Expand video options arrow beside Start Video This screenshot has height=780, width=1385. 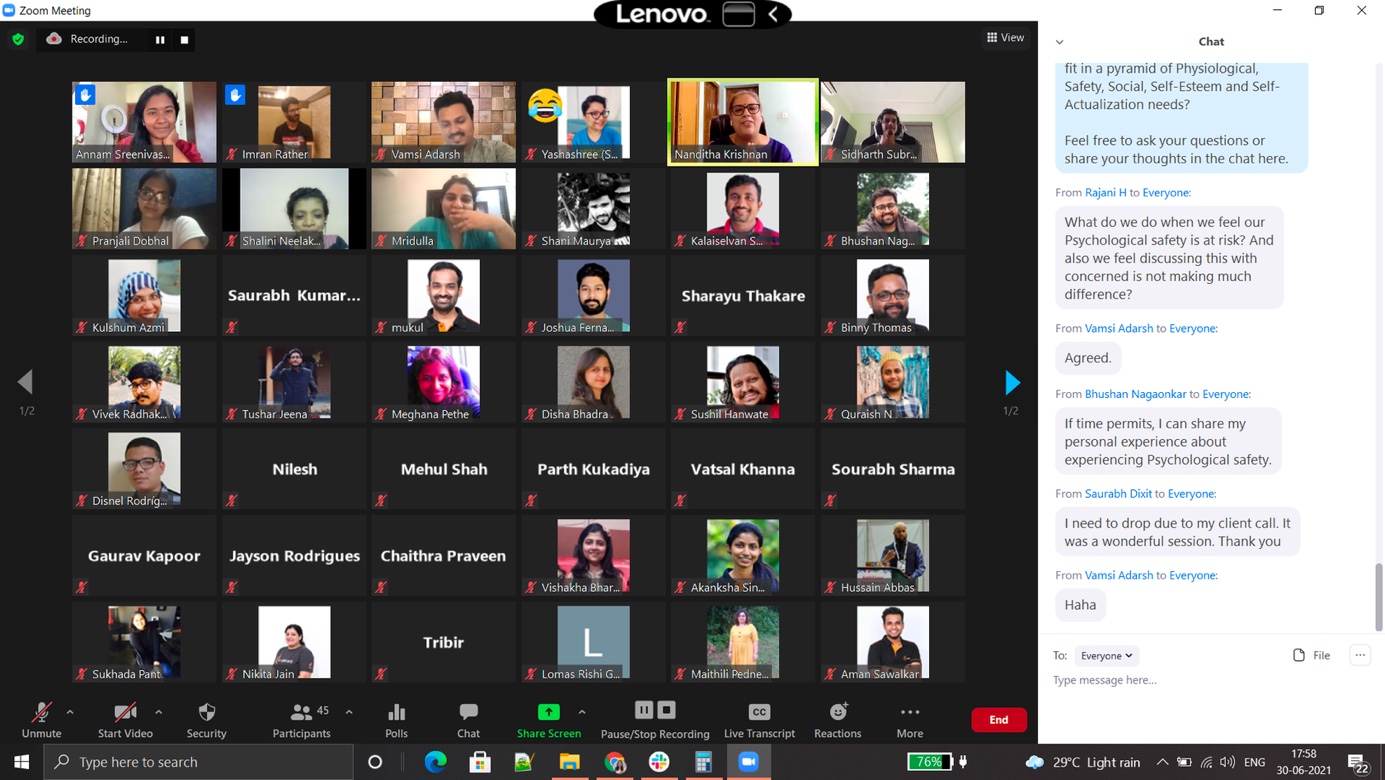pos(159,712)
